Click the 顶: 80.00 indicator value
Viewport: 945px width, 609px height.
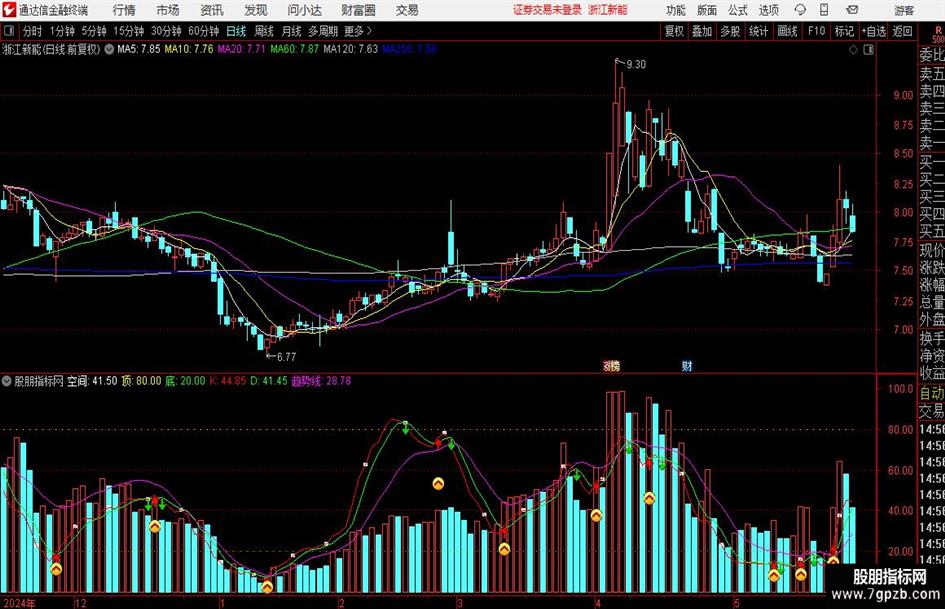[x=142, y=381]
